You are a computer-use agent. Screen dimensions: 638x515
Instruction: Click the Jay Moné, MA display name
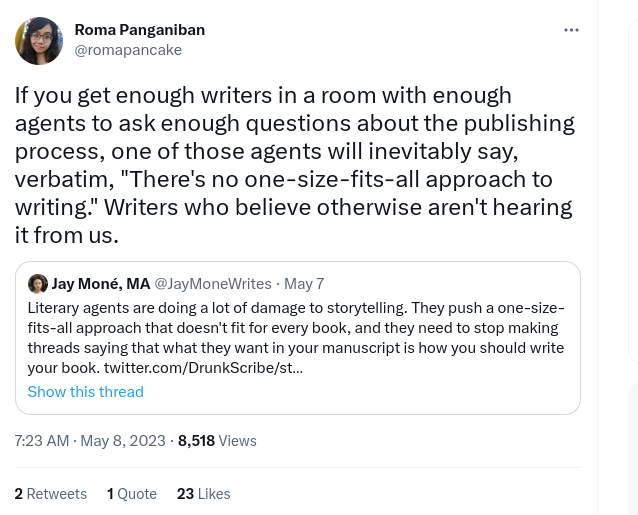(100, 284)
